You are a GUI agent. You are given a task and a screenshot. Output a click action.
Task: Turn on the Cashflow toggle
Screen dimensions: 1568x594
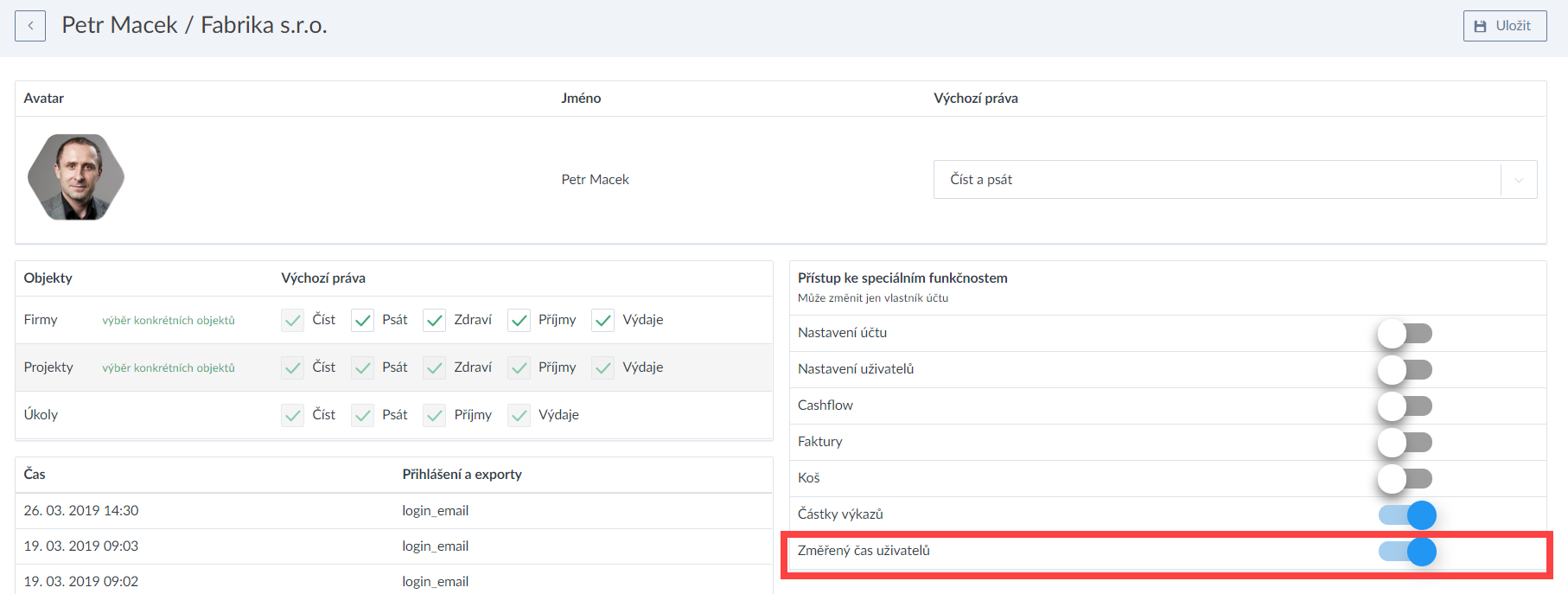(x=1405, y=406)
